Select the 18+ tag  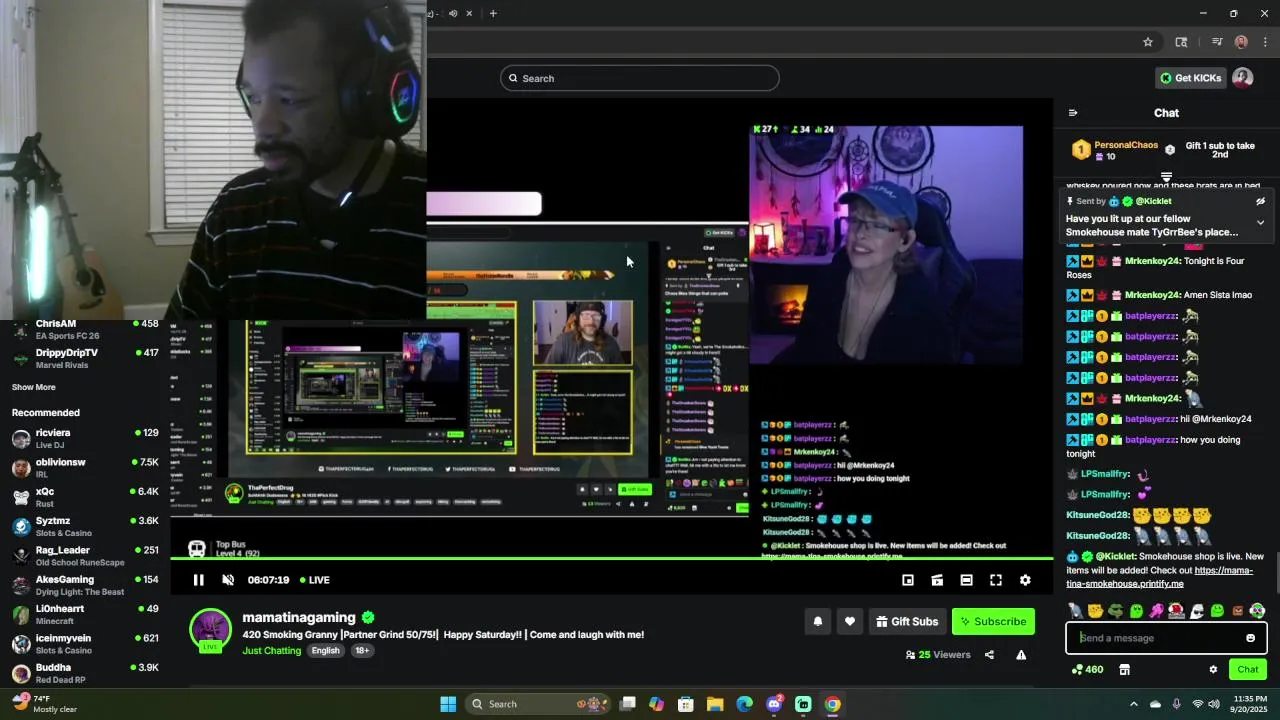tap(362, 650)
